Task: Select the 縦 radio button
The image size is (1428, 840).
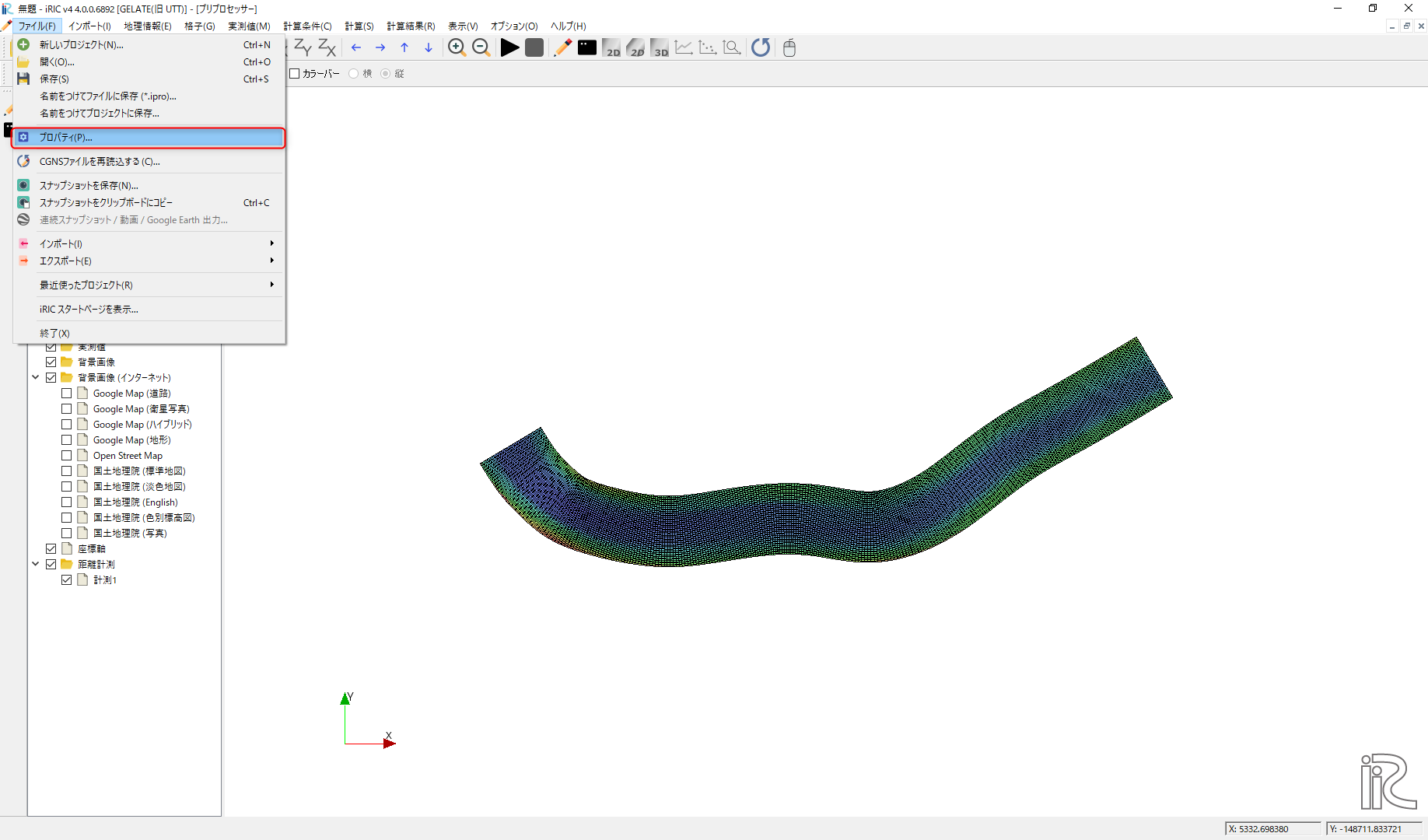Action: pyautogui.click(x=386, y=73)
